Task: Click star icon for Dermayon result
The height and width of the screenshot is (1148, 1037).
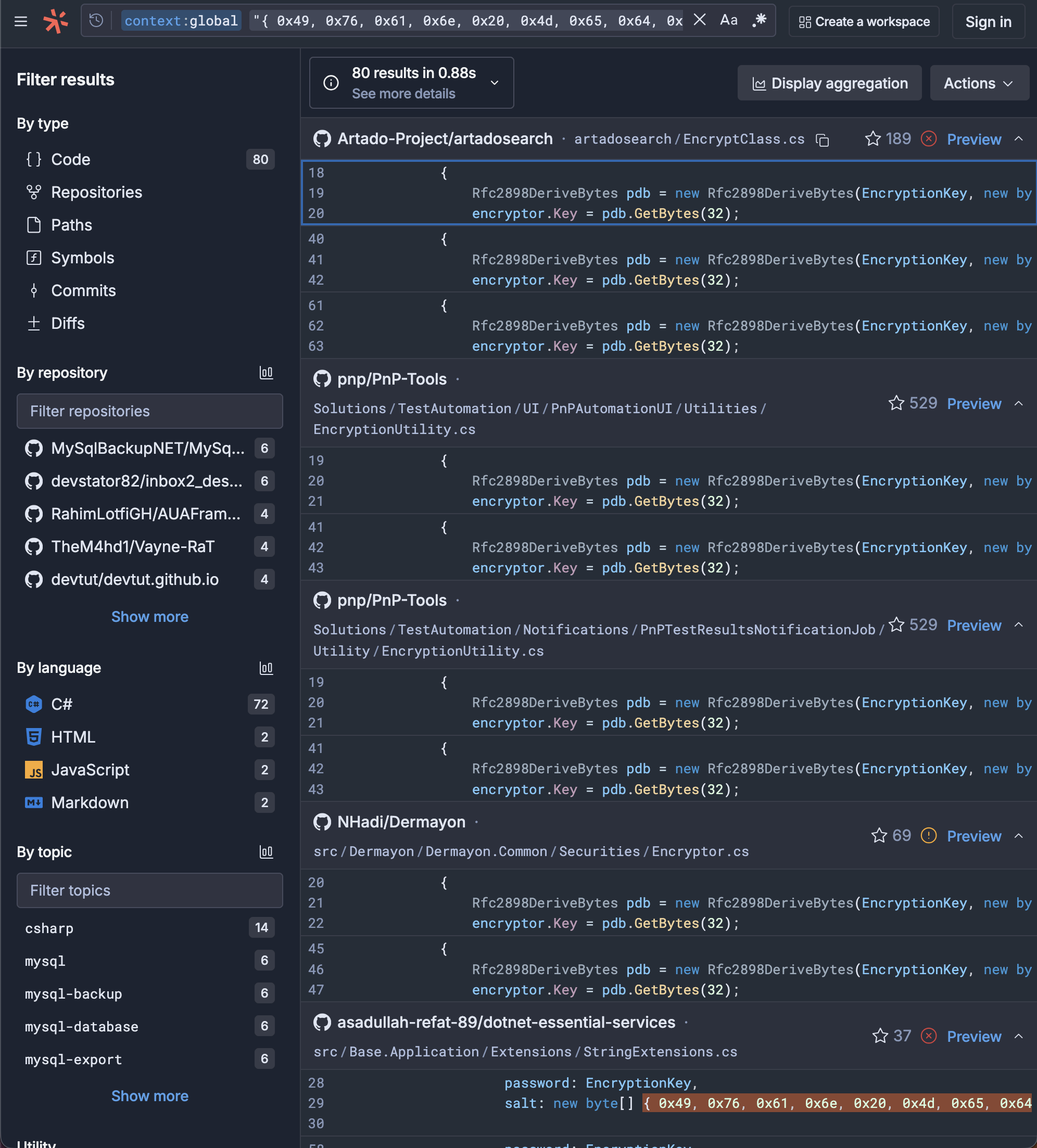Action: (879, 835)
